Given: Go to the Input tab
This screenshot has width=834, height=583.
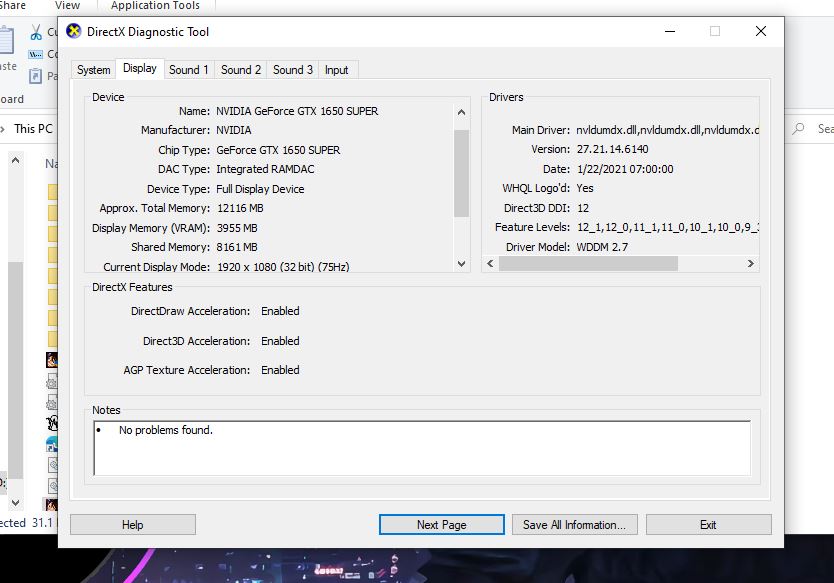Looking at the screenshot, I should 337,70.
